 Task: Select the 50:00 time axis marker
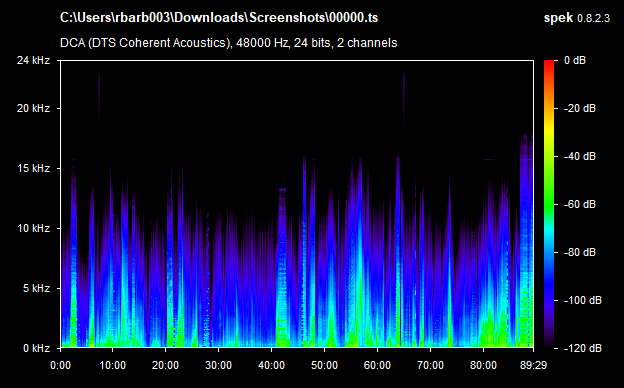click(324, 365)
